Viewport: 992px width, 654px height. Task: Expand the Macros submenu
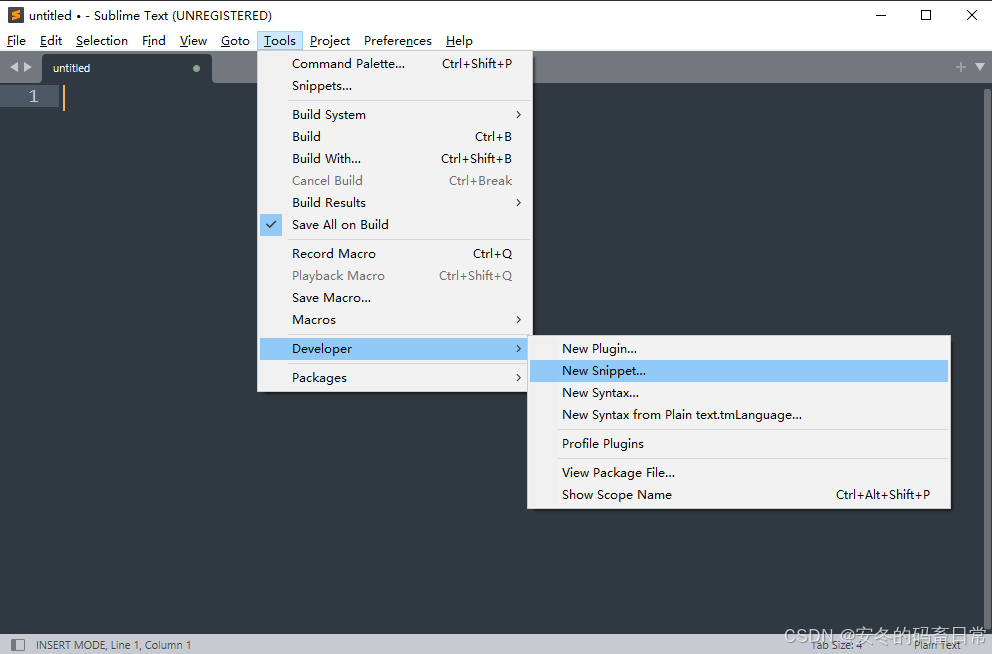click(395, 319)
